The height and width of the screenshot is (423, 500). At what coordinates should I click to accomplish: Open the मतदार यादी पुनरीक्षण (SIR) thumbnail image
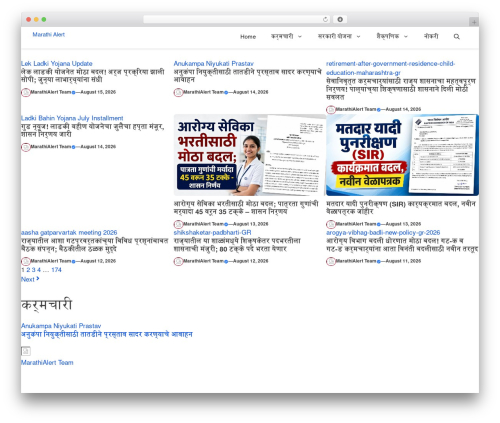(x=402, y=155)
